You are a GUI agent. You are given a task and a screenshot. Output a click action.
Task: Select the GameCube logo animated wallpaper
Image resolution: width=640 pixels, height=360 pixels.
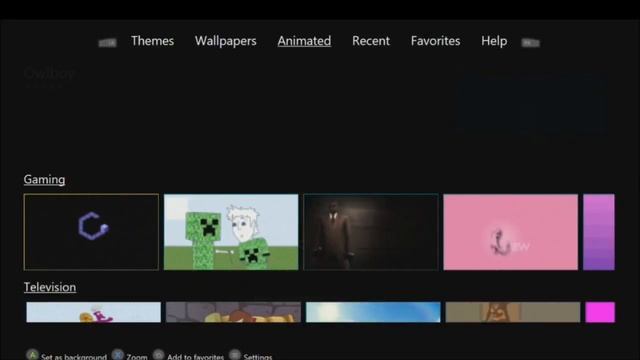[91, 232]
